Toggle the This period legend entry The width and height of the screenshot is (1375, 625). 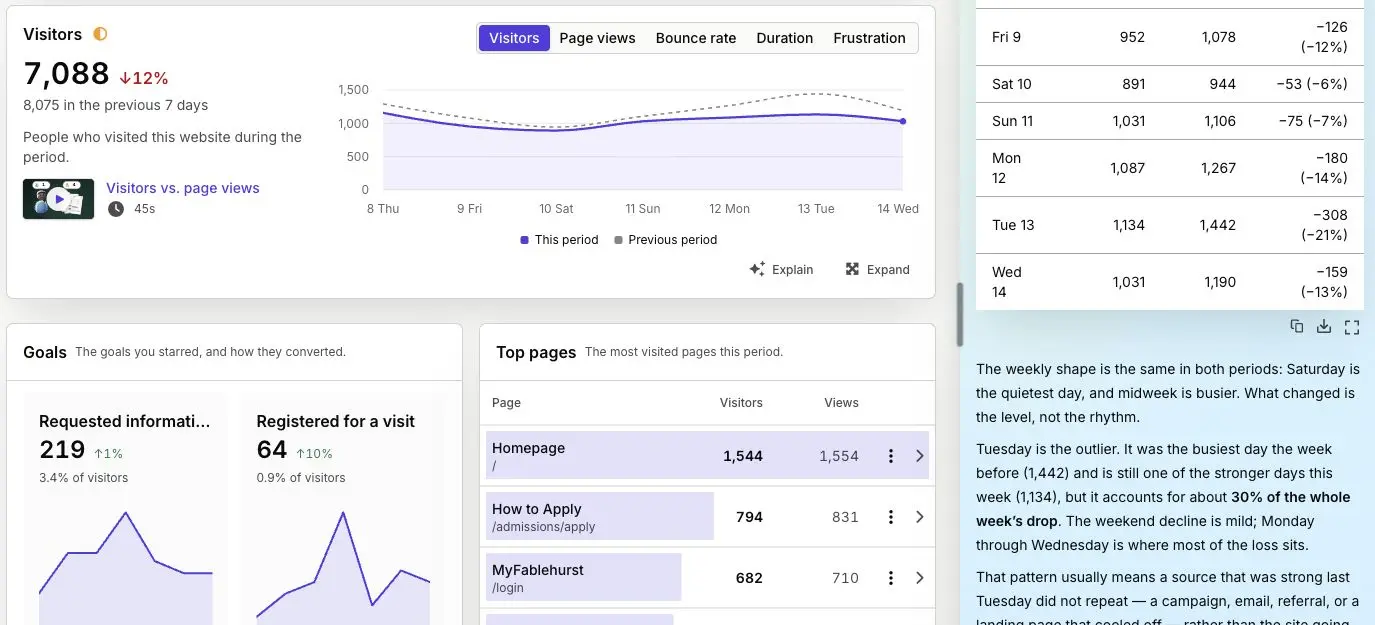(x=559, y=240)
